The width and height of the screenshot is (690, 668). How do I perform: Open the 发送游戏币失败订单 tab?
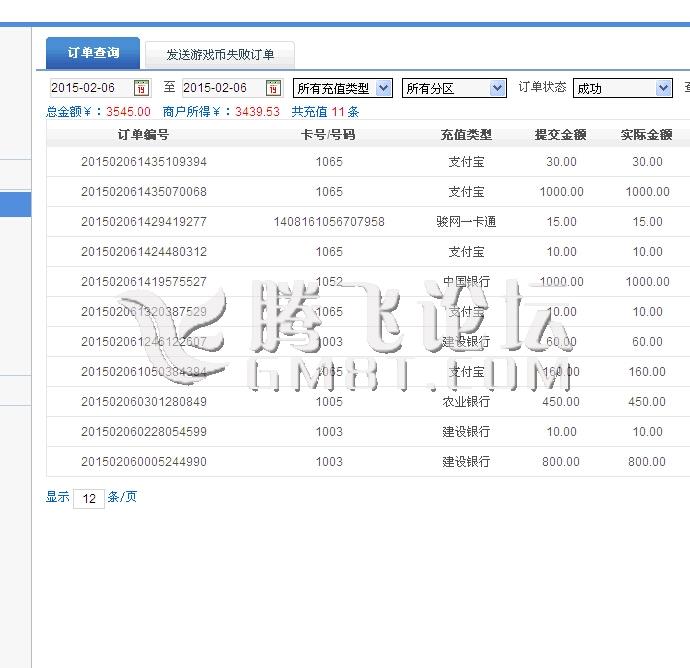click(x=220, y=55)
